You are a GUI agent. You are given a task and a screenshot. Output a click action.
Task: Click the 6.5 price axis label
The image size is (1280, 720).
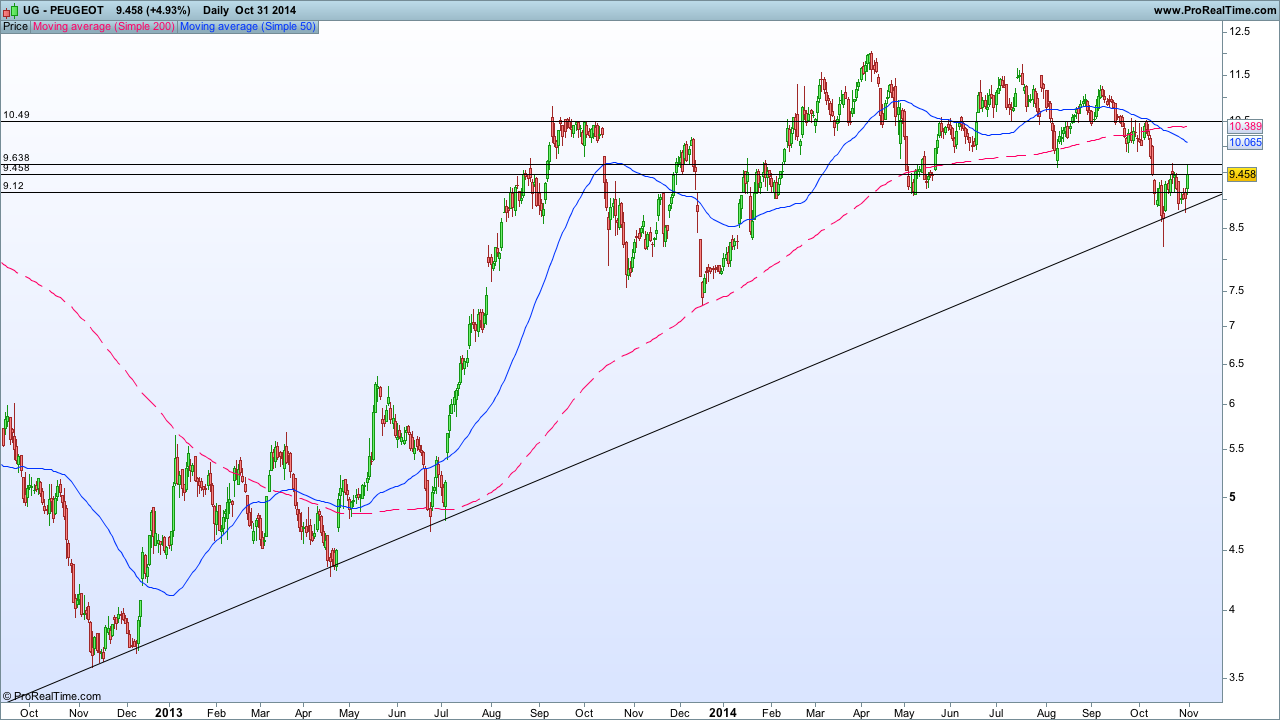click(x=1237, y=363)
